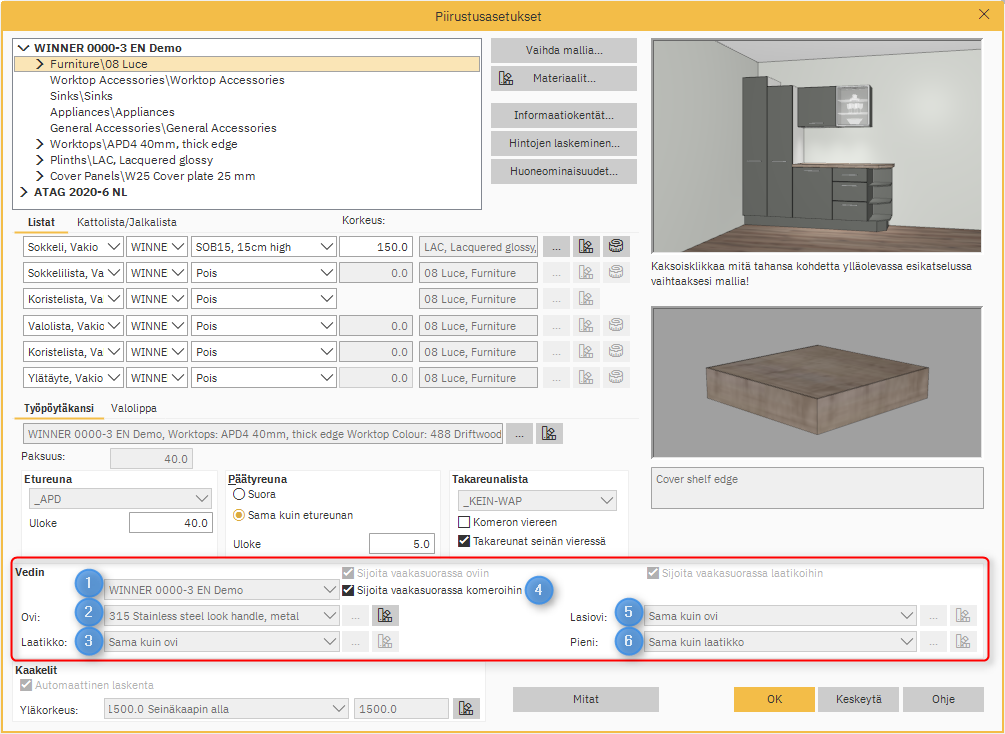Click the material icon beside Yläkorkeus value
This screenshot has width=1005, height=734.
tap(465, 708)
